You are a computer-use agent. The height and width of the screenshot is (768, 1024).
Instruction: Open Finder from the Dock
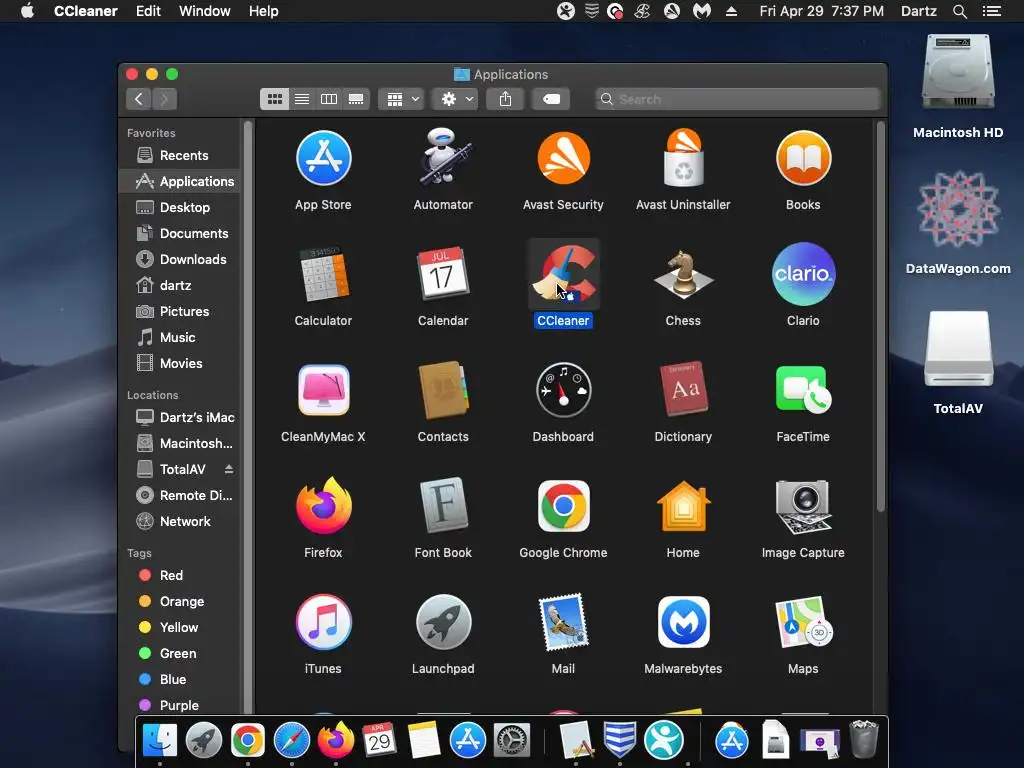tap(159, 741)
